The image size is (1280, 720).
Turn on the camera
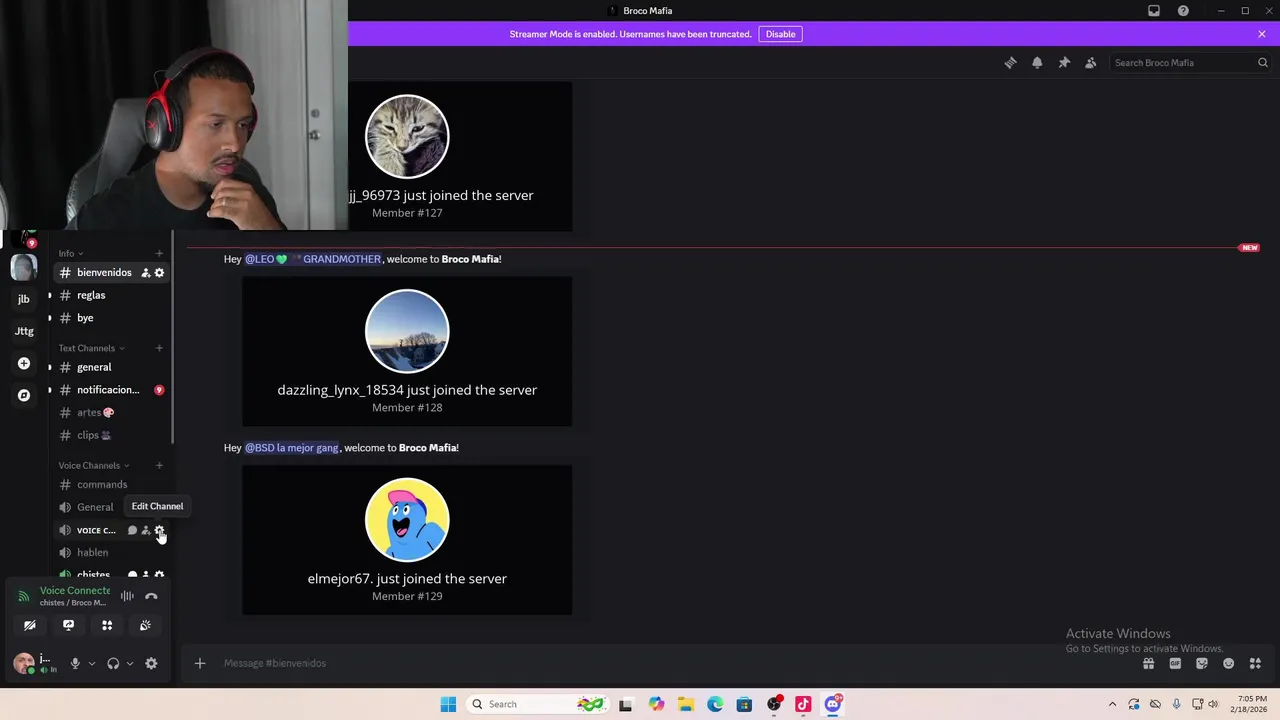coord(30,625)
